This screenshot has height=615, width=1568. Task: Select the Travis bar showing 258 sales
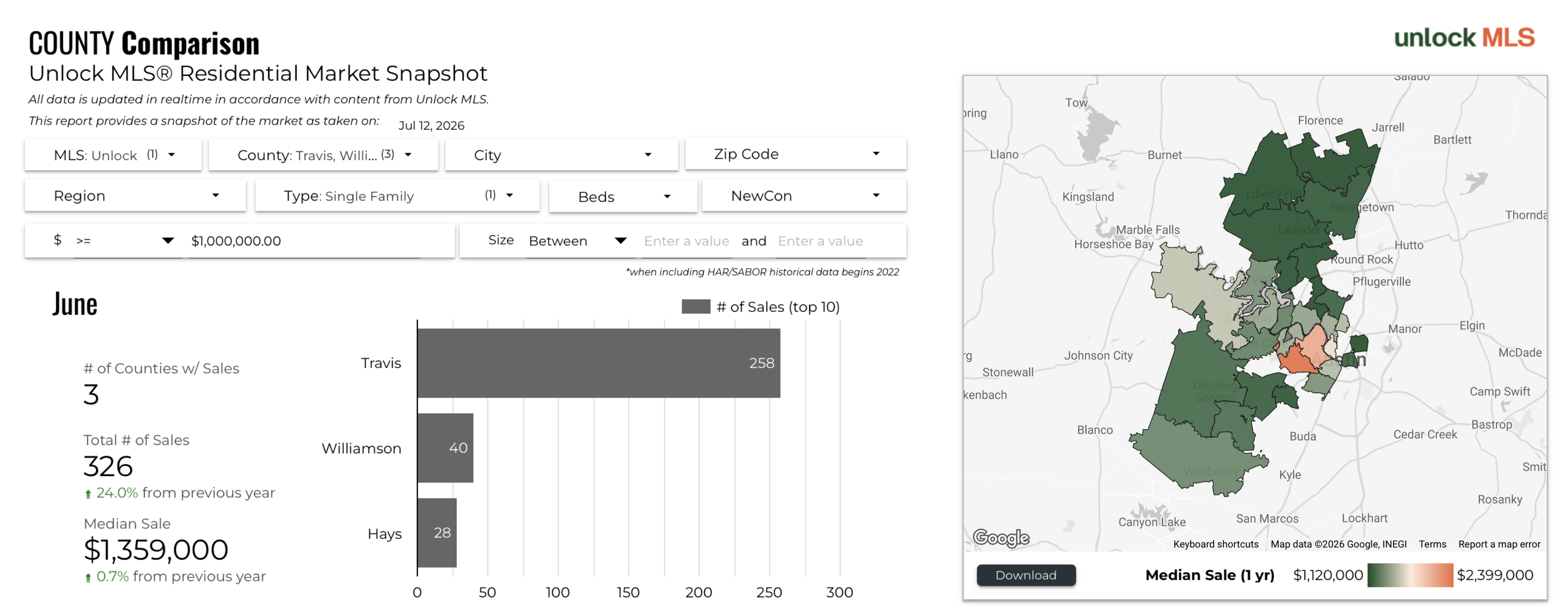click(598, 363)
